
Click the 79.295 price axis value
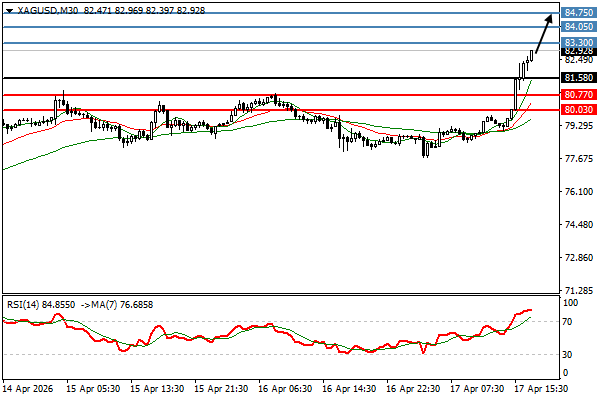(x=578, y=126)
